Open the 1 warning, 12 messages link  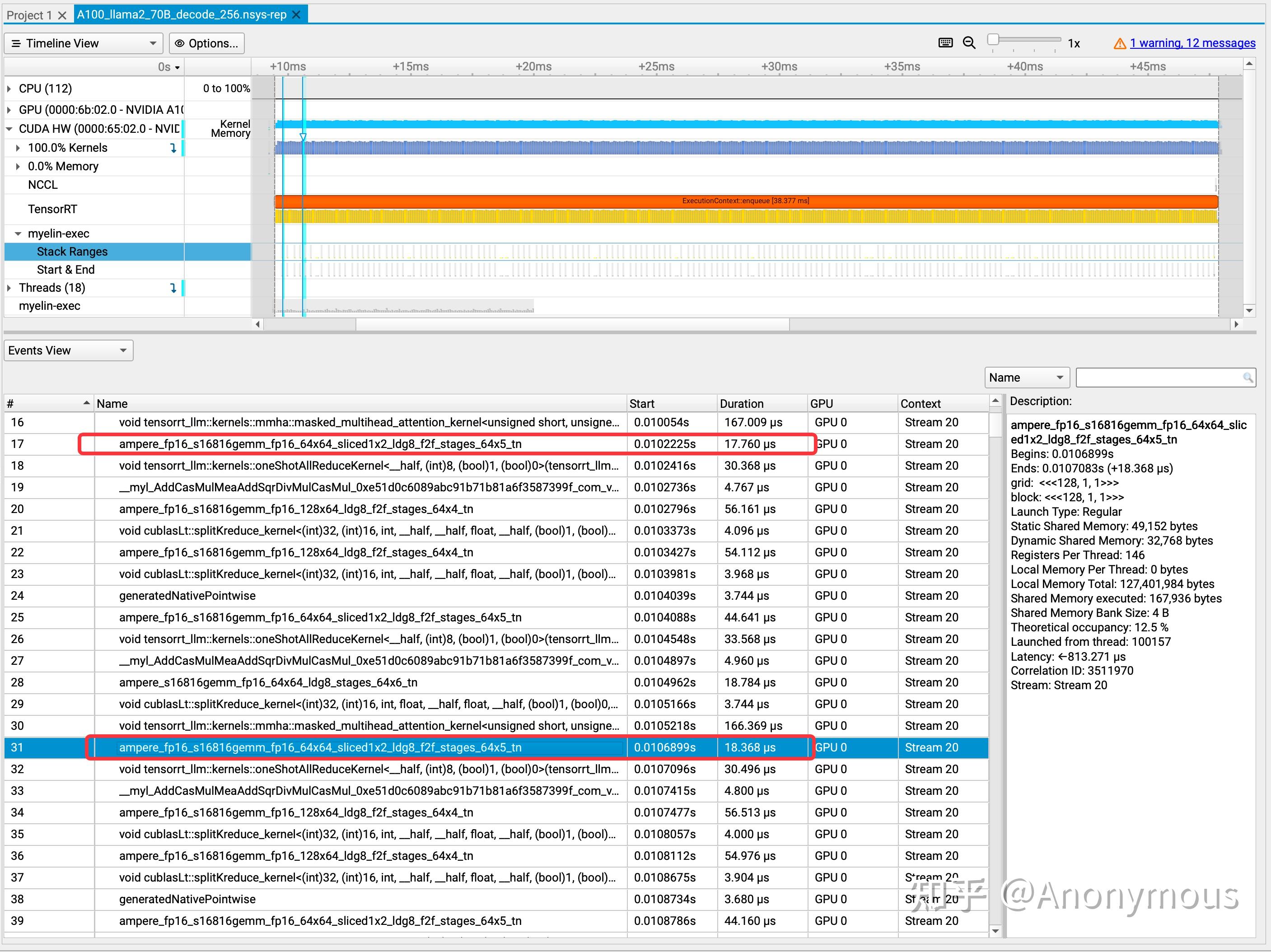1192,43
